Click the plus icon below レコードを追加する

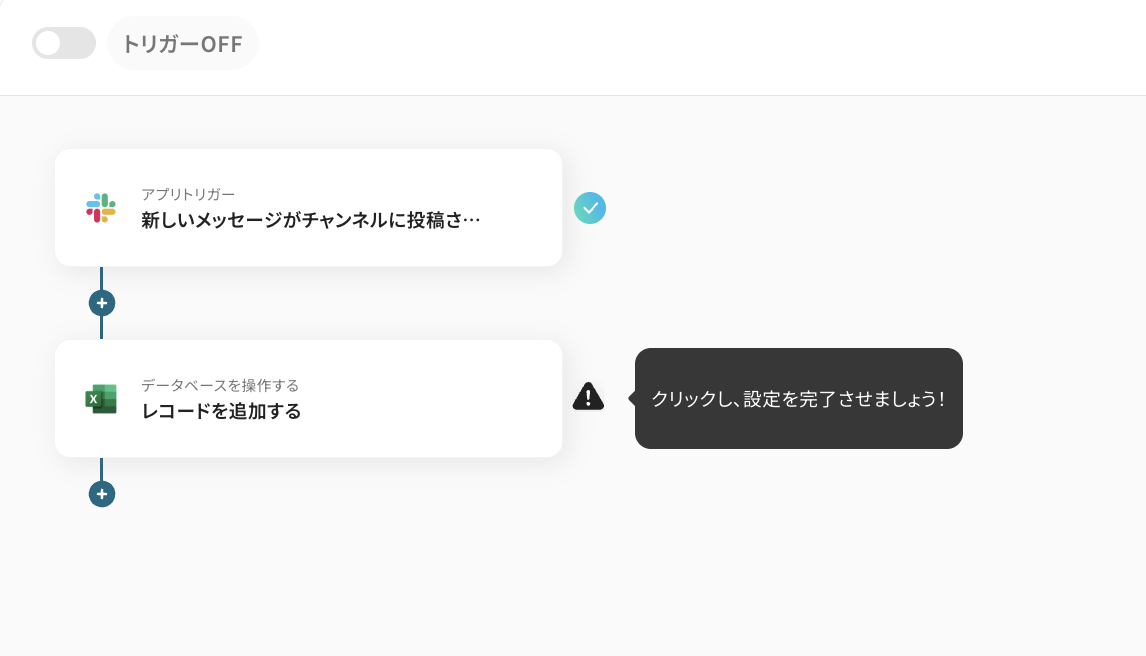(x=101, y=493)
